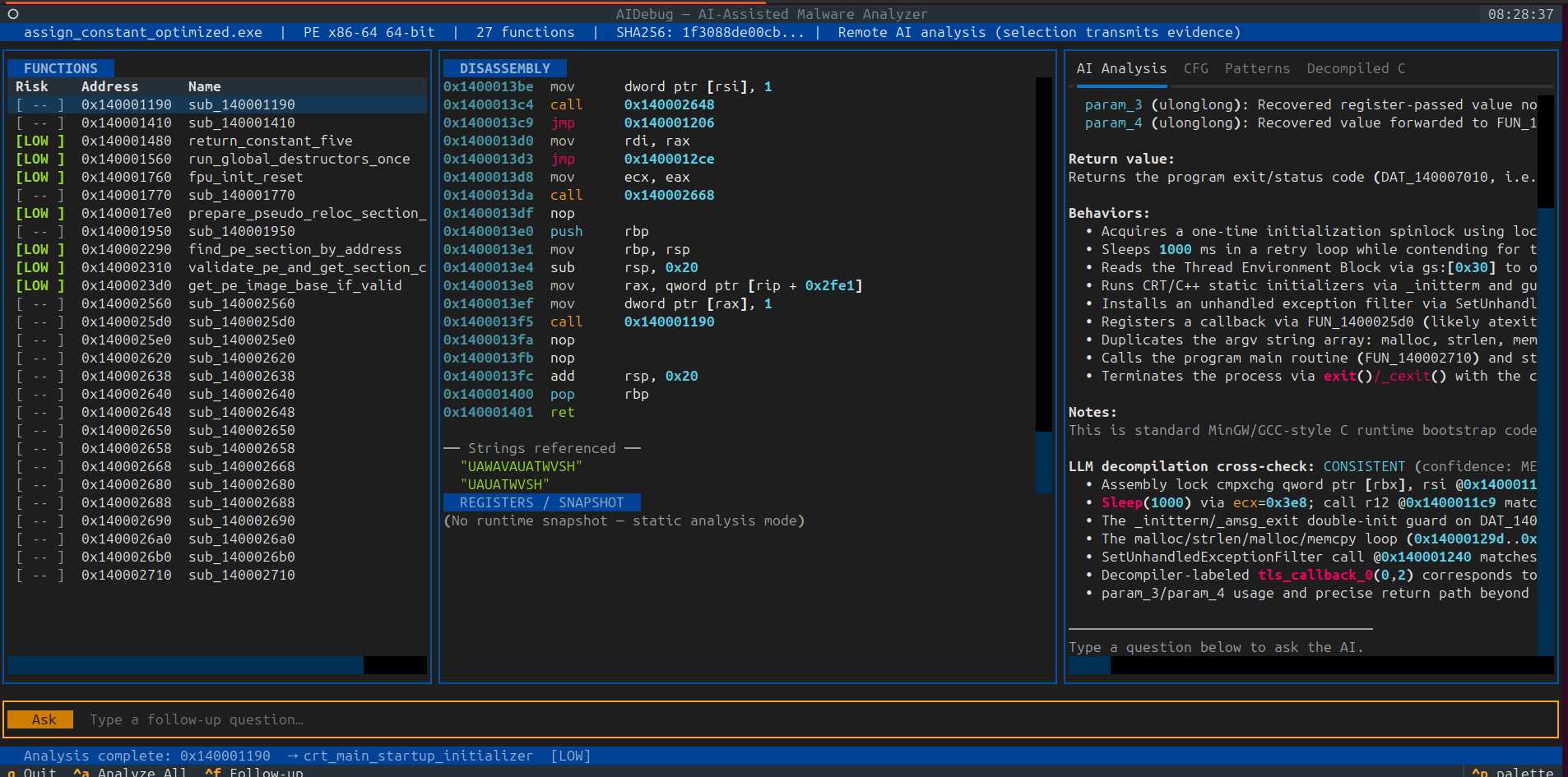
Task: Select sub_140001950 function row
Action: click(217, 231)
